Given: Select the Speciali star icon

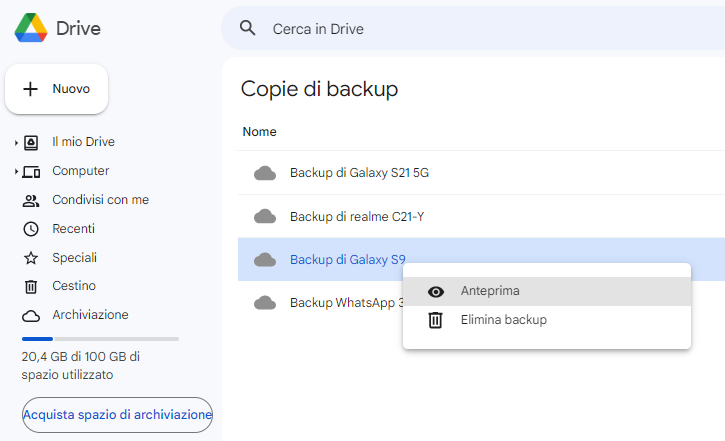Looking at the screenshot, I should tap(31, 258).
